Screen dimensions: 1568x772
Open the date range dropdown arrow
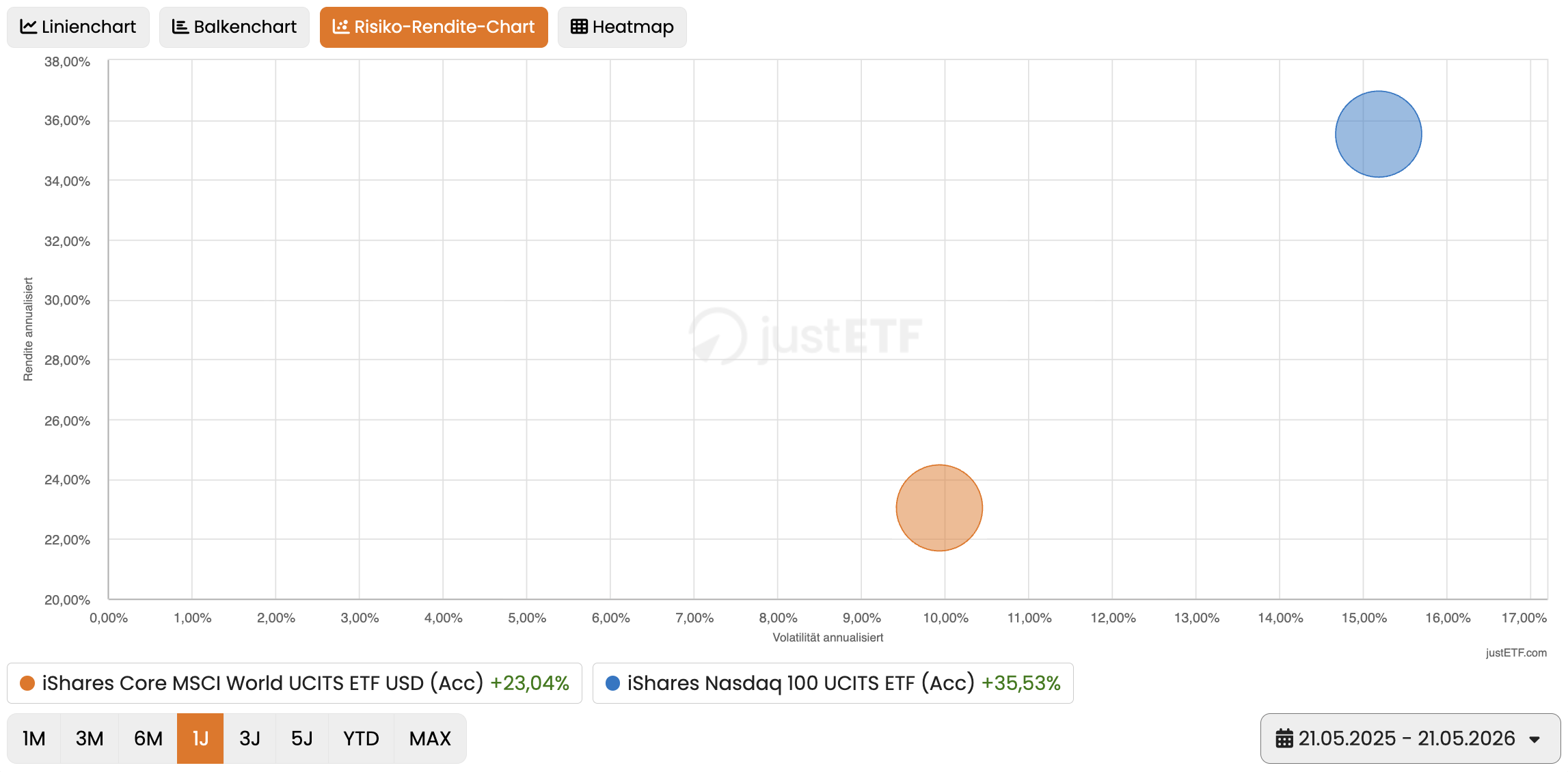[x=1535, y=739]
